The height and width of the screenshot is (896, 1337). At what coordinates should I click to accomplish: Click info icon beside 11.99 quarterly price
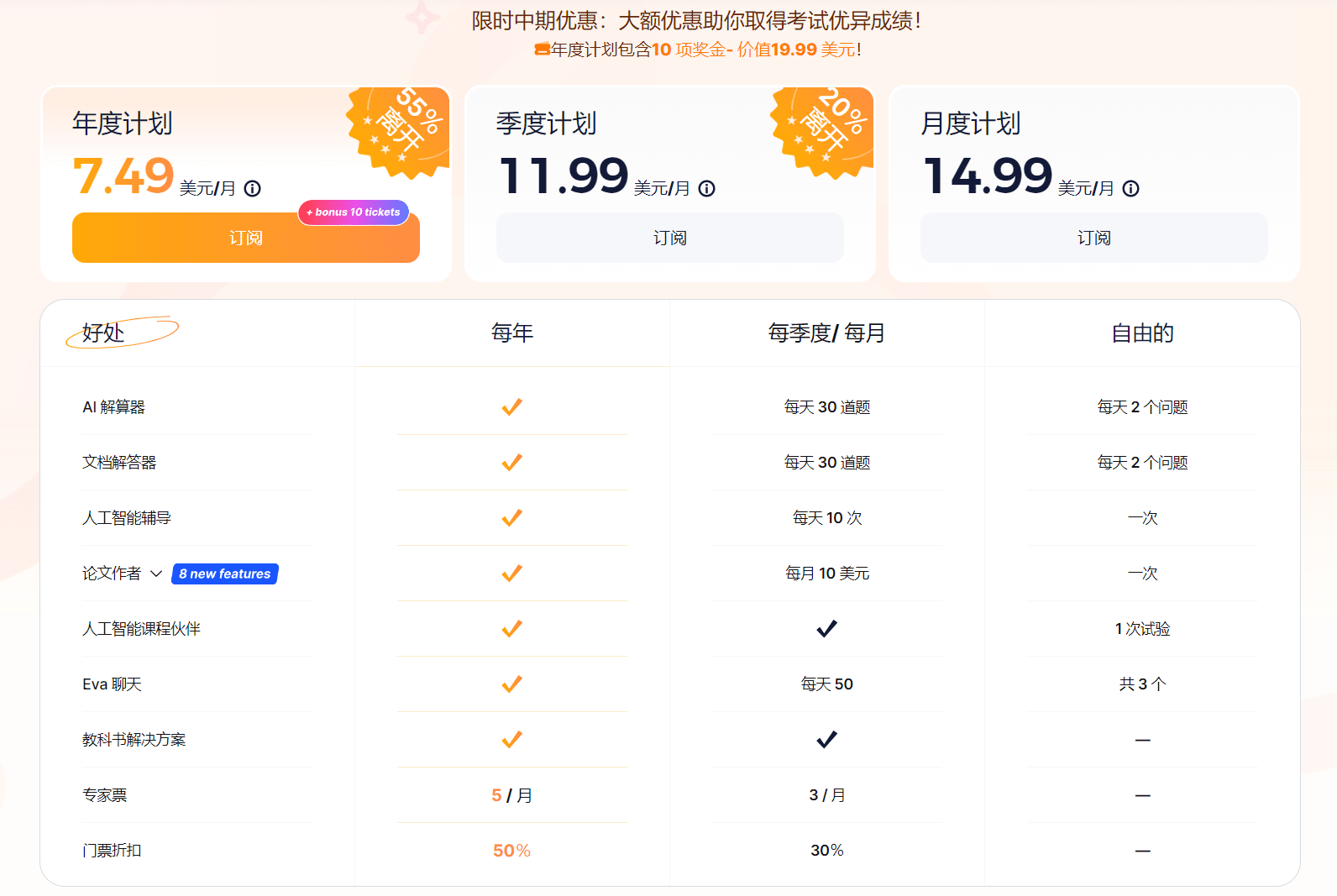click(x=707, y=189)
